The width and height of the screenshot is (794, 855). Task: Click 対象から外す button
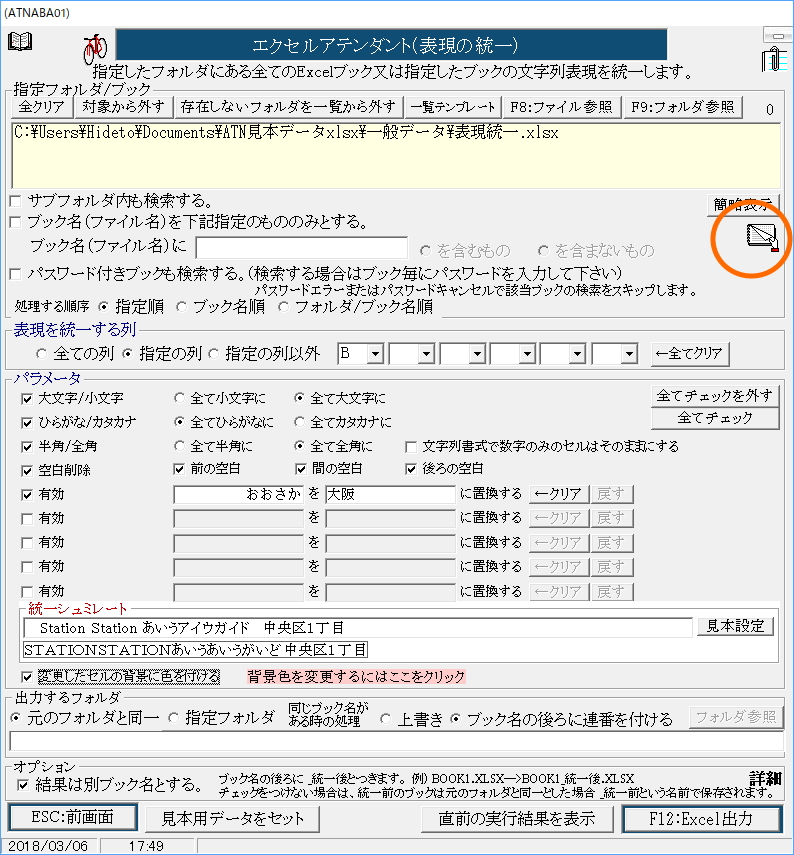tap(123, 107)
